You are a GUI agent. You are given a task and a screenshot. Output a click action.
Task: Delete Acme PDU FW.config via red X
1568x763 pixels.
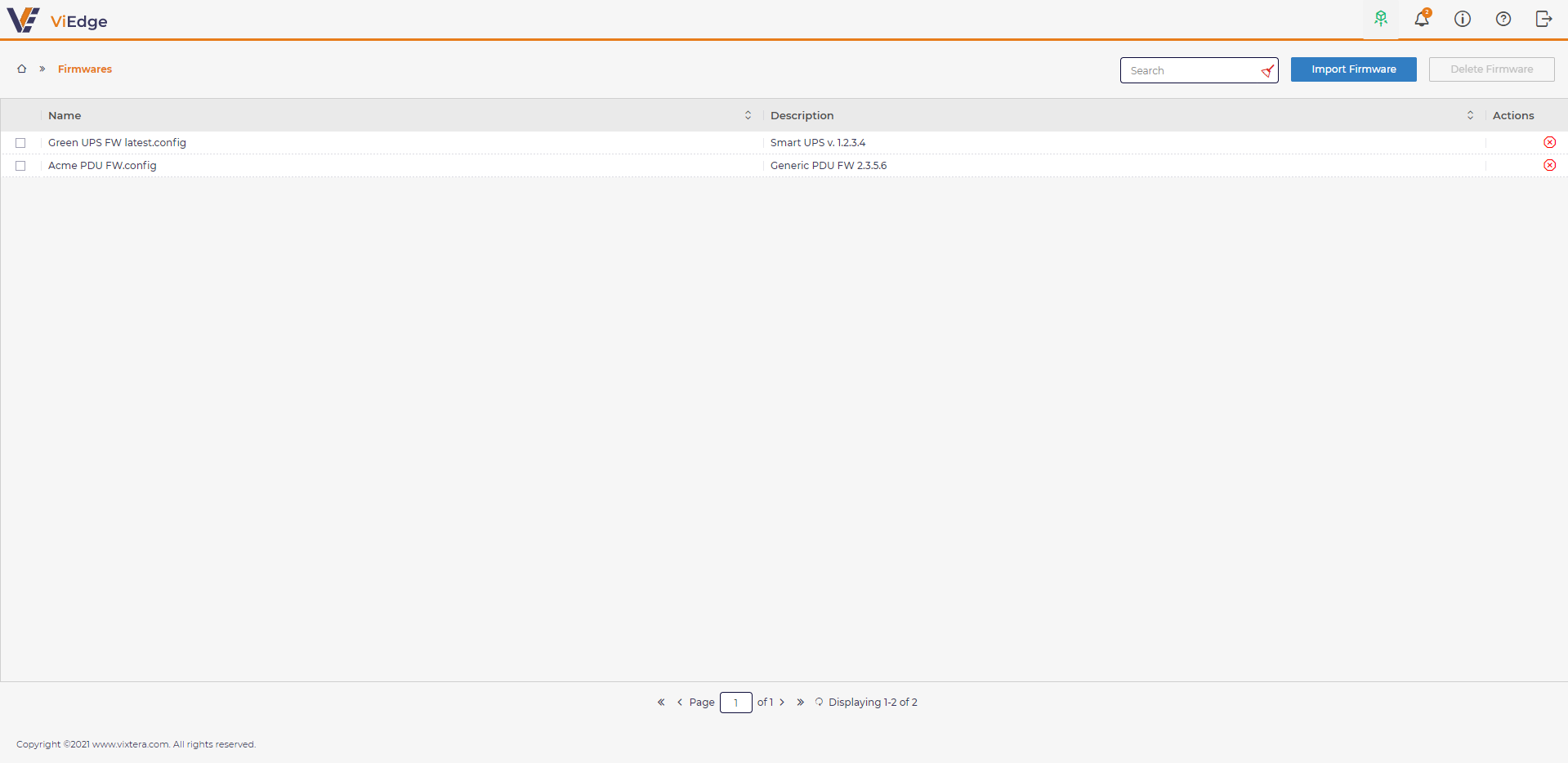1549,165
